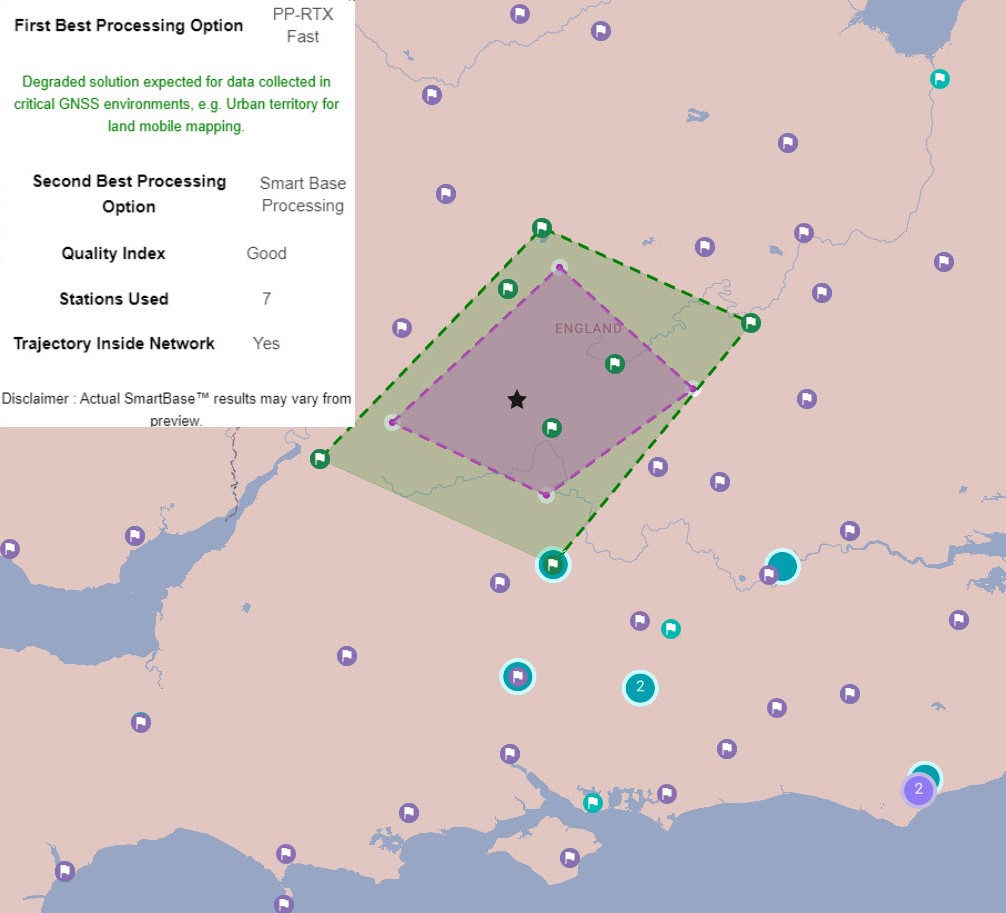Click the teal-ringed purple flag station in lower left
This screenshot has height=913, width=1006.
click(518, 676)
